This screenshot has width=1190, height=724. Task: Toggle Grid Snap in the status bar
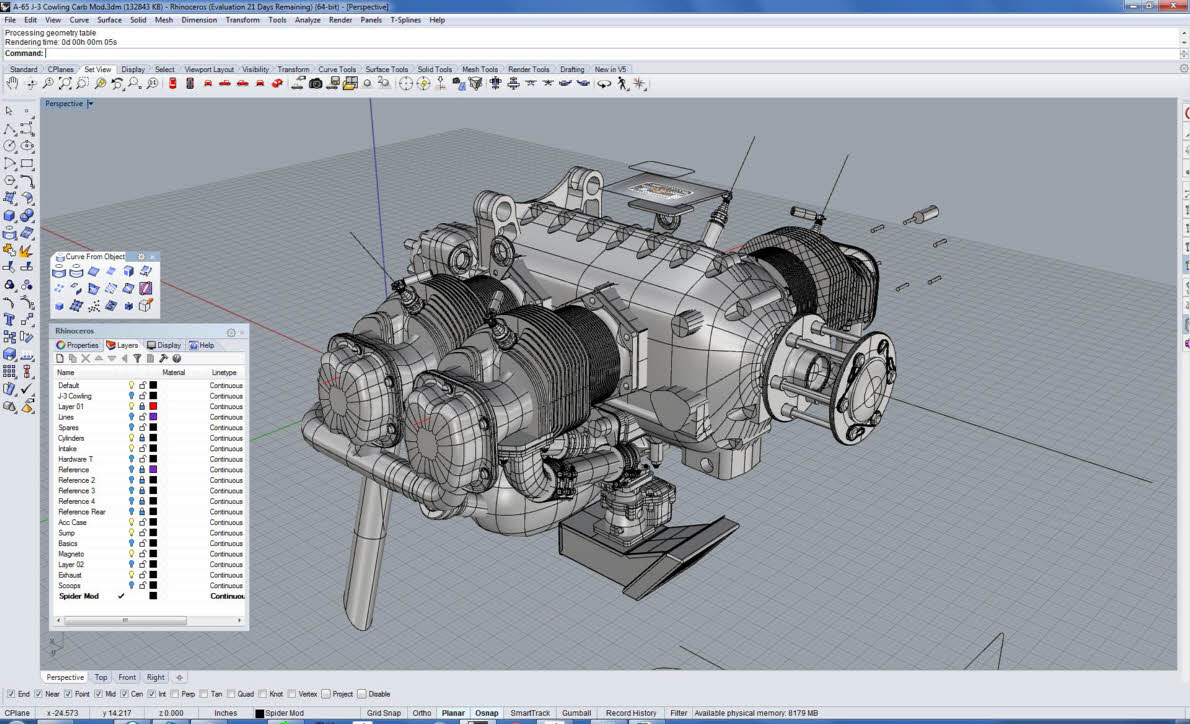pos(383,713)
